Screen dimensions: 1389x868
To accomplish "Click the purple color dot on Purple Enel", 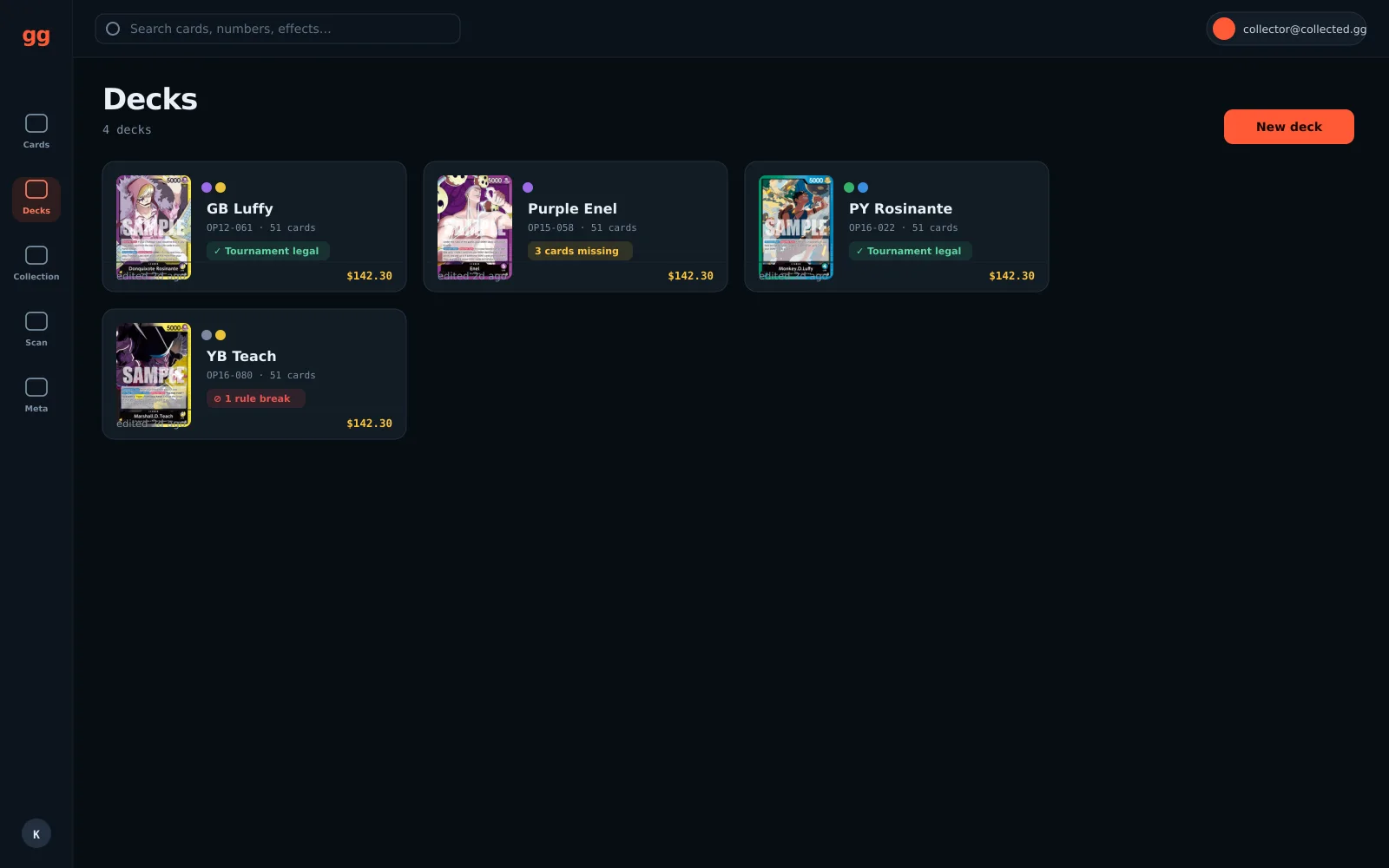I will (x=528, y=187).
